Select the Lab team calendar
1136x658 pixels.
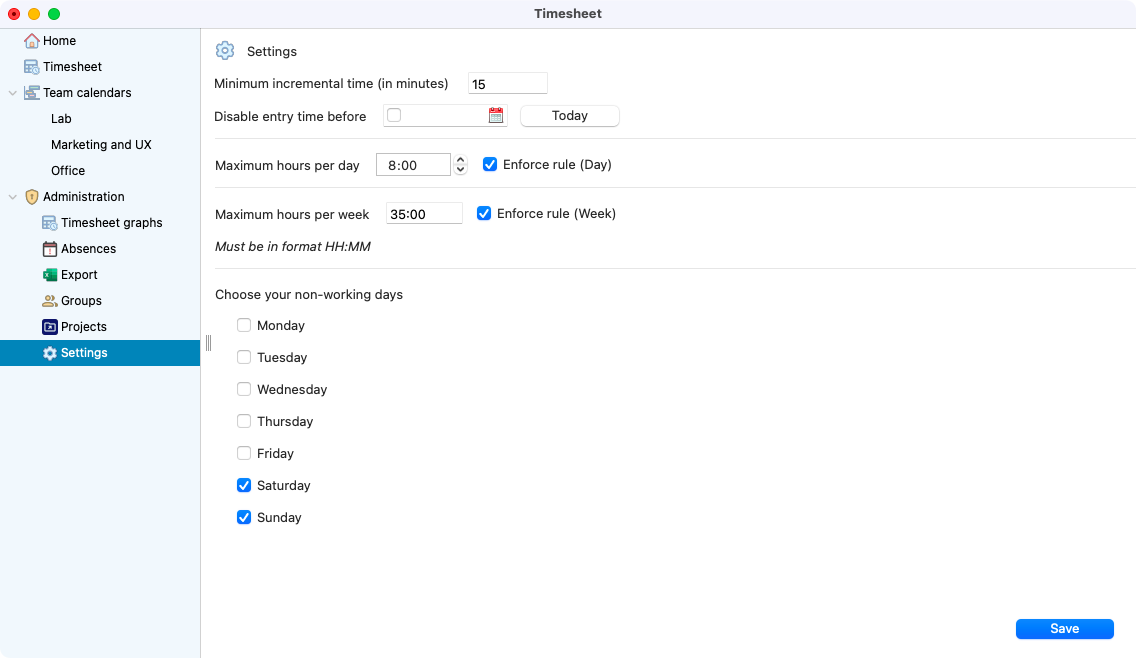tap(61, 119)
